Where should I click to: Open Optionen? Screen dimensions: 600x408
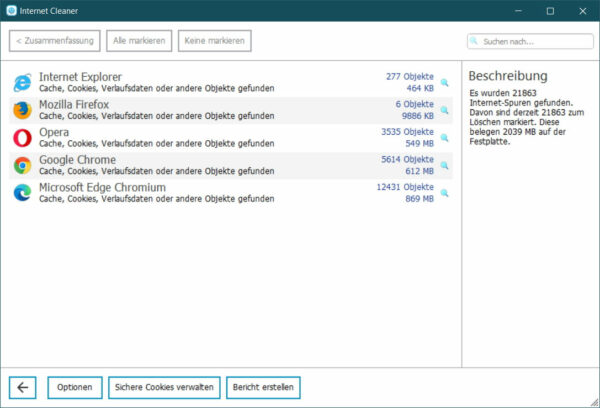click(75, 387)
